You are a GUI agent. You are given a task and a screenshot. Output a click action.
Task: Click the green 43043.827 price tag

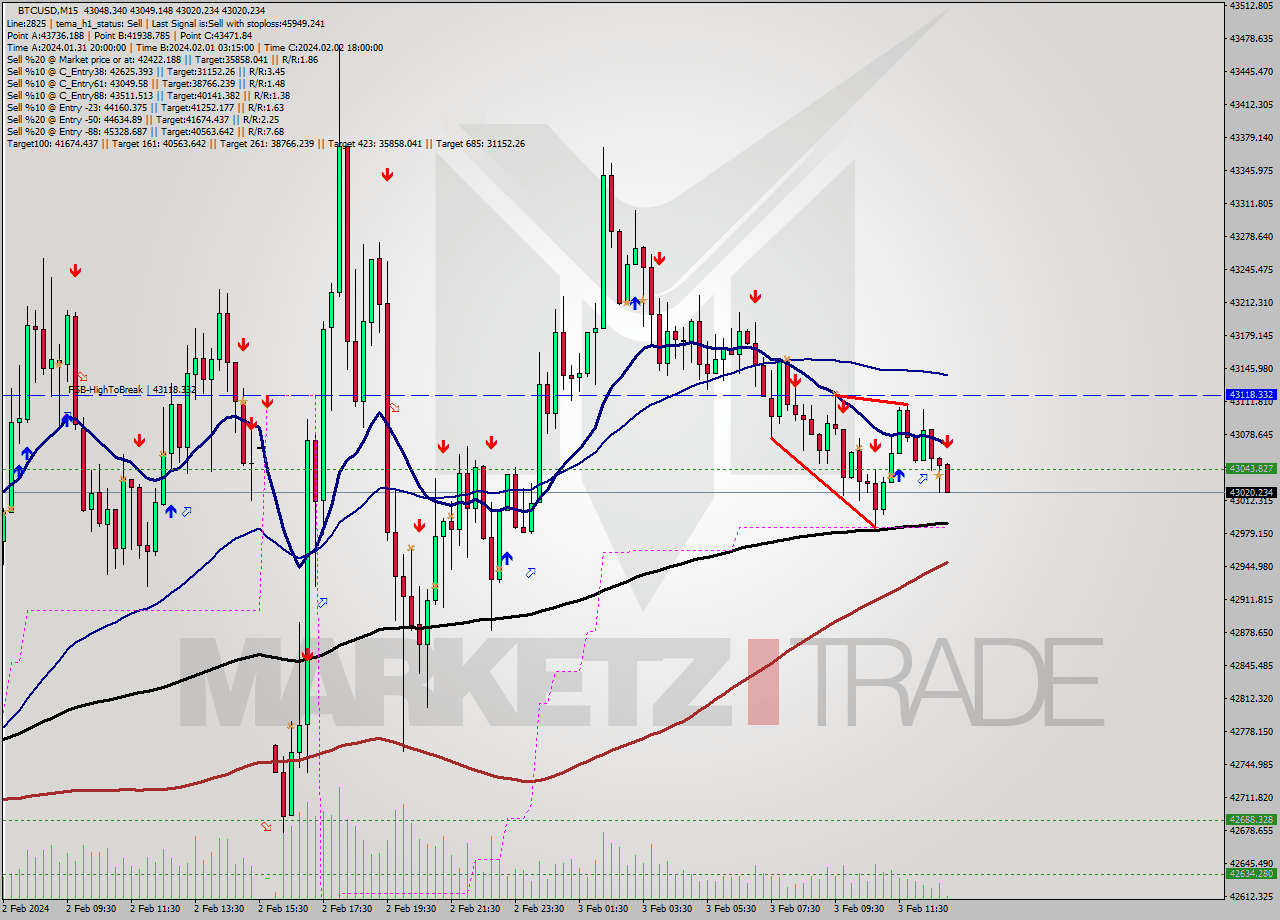(1251, 468)
